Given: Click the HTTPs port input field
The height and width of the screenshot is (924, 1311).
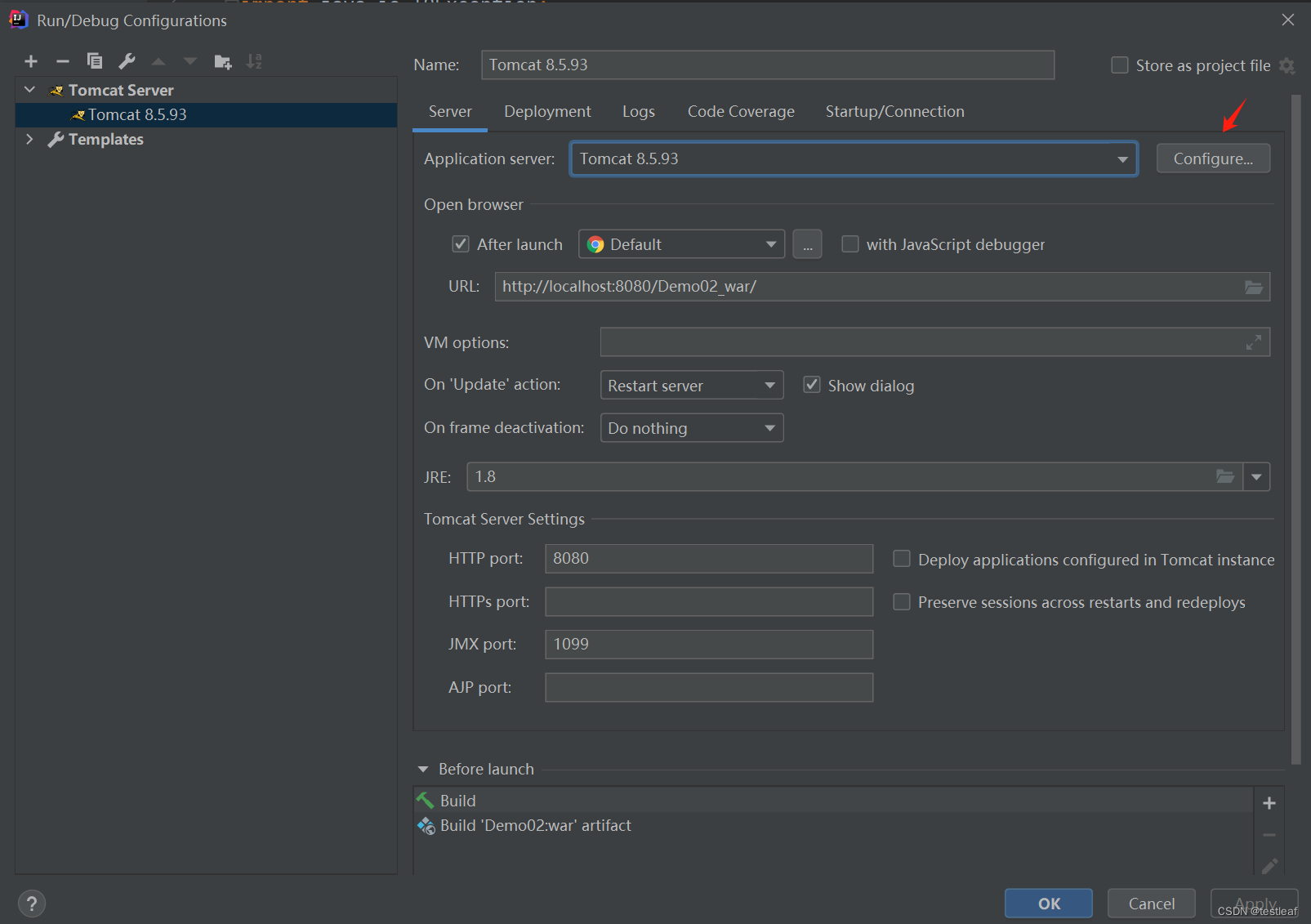Looking at the screenshot, I should 709,602.
